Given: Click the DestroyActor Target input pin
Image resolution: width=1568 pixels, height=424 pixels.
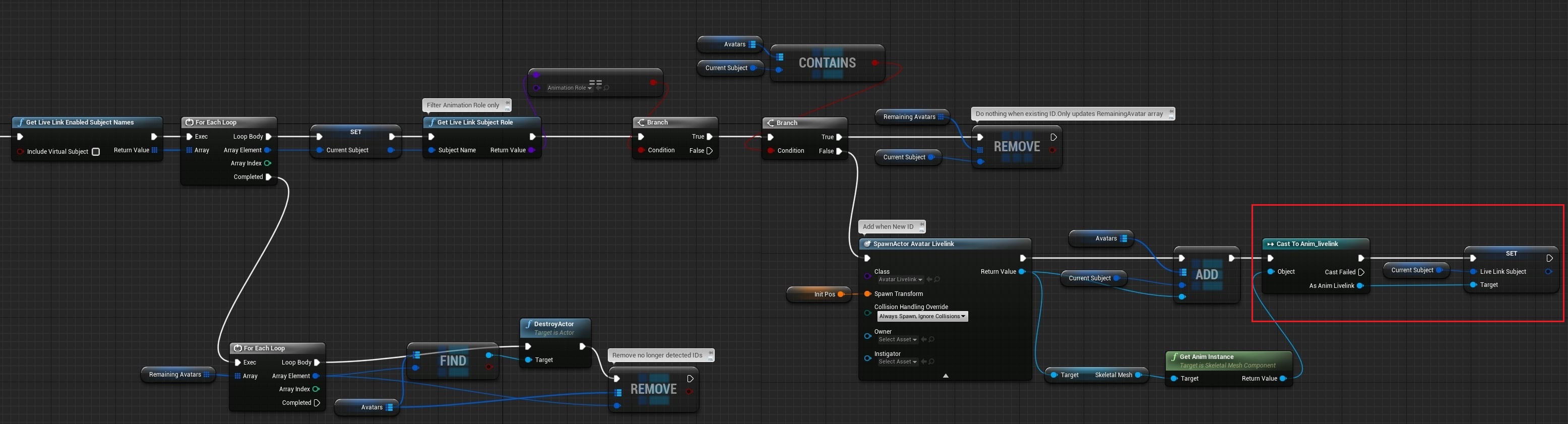Looking at the screenshot, I should coord(528,360).
